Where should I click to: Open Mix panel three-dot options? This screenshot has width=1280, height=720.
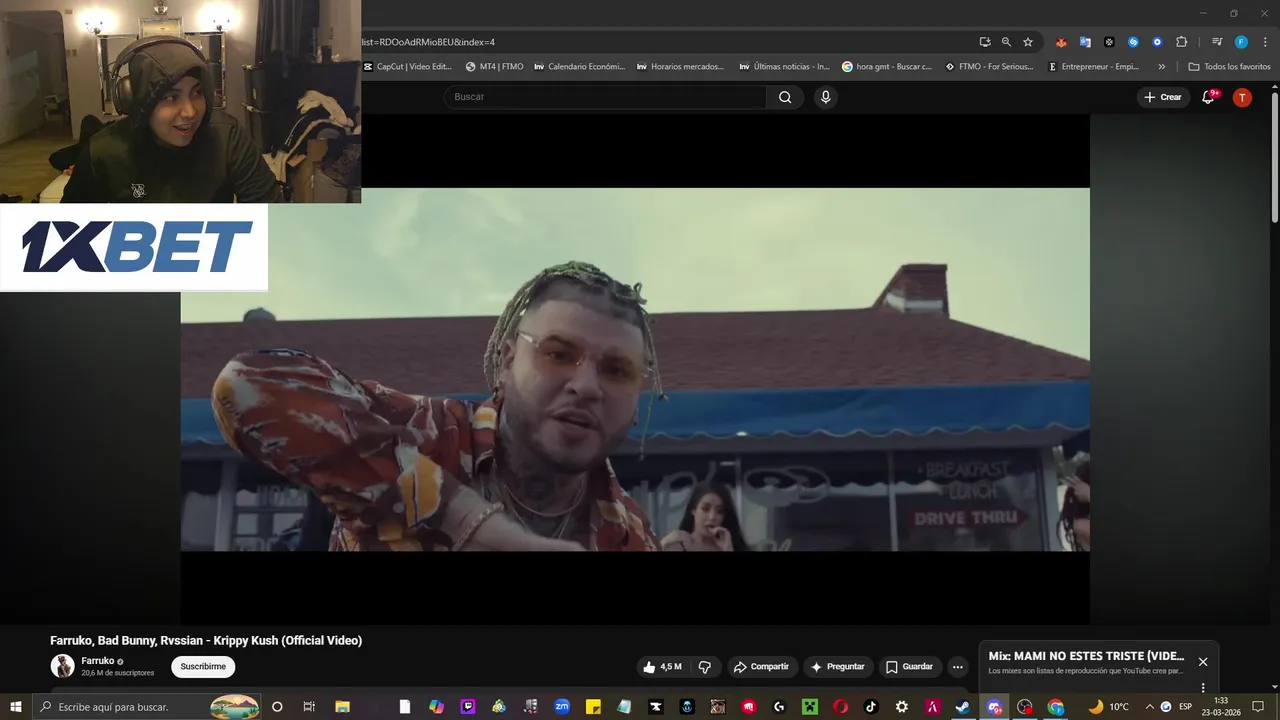click(x=1203, y=688)
